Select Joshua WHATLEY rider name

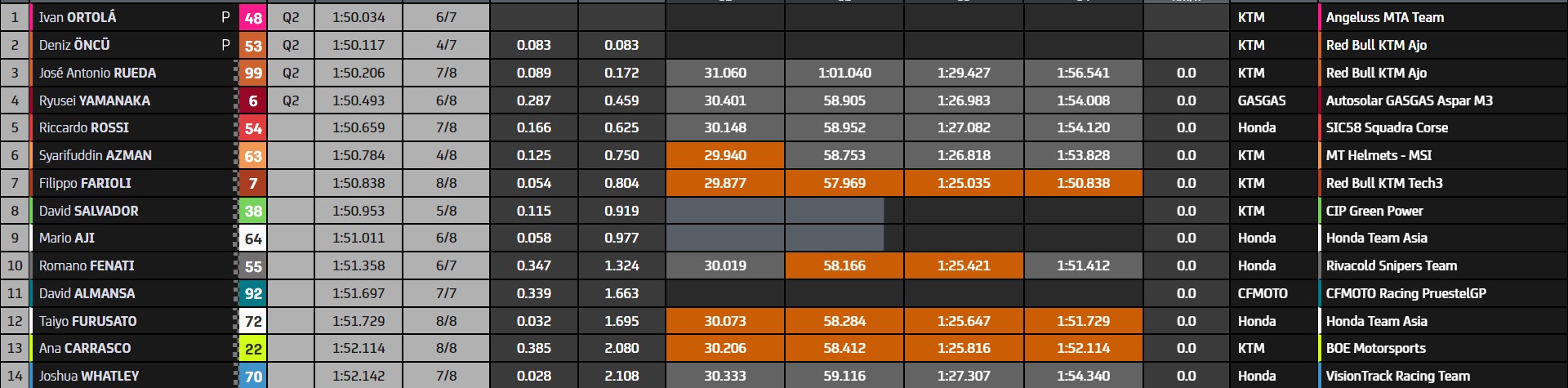(x=89, y=376)
